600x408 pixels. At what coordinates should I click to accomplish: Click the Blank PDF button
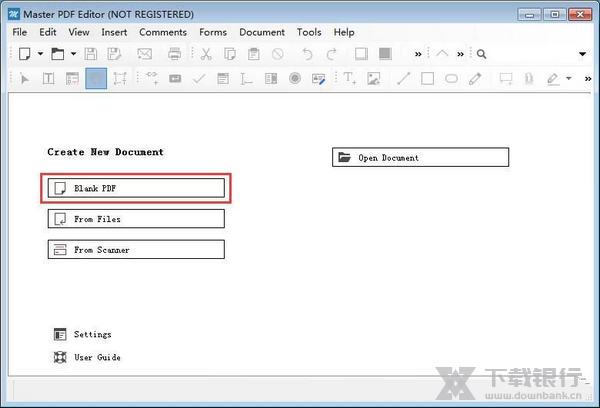[136, 187]
